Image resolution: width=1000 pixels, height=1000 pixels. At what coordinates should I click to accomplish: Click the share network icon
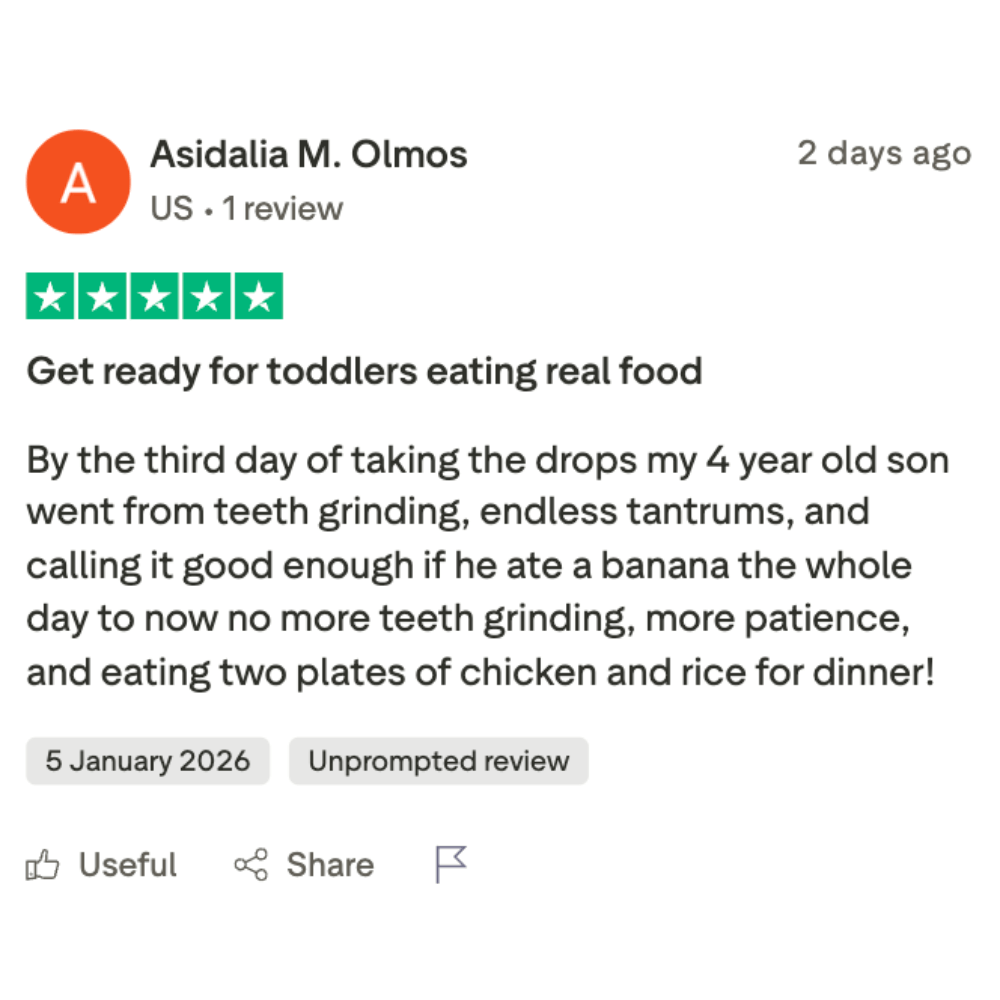[x=251, y=865]
